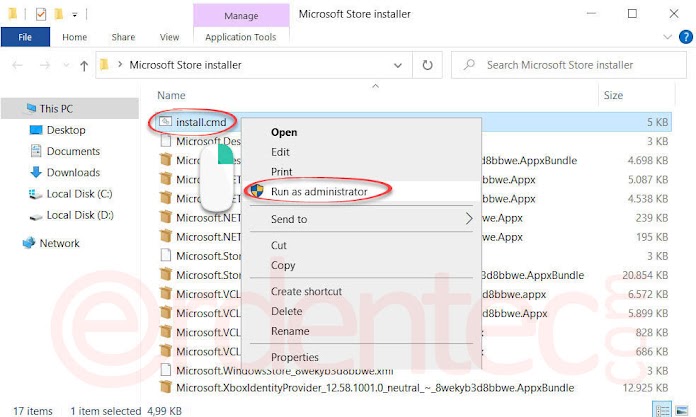
Task: Choose Create shortcut from context menu
Action: (x=306, y=292)
